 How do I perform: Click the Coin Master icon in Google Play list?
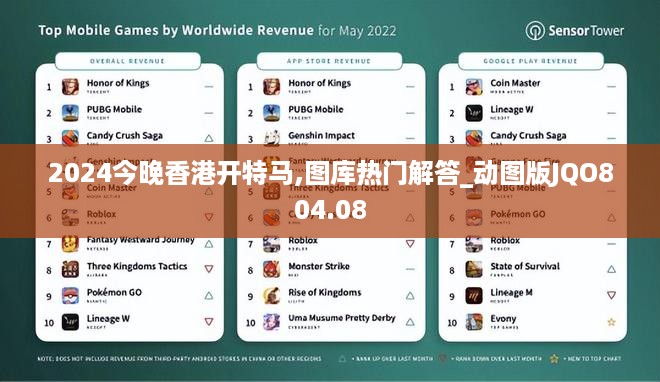click(474, 87)
